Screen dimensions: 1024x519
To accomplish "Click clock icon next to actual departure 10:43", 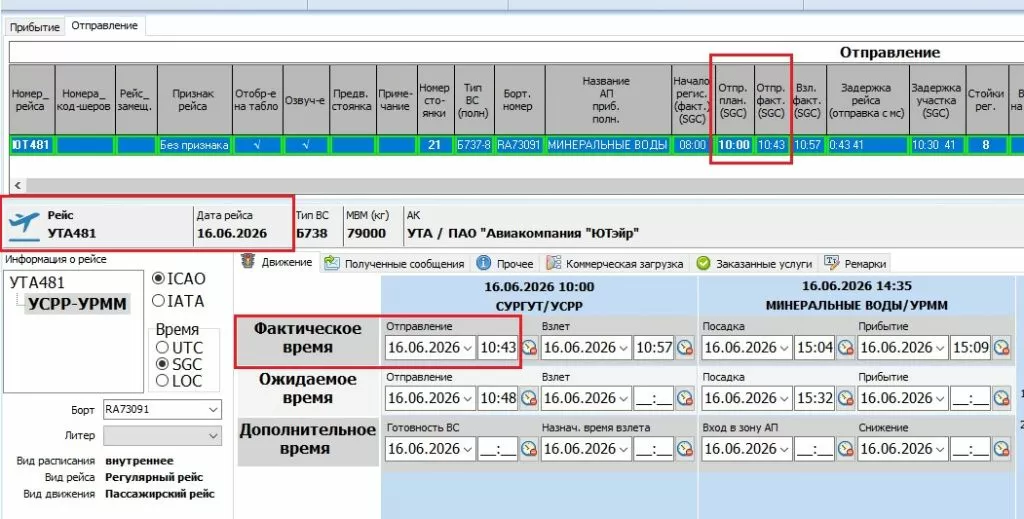I will 528,347.
